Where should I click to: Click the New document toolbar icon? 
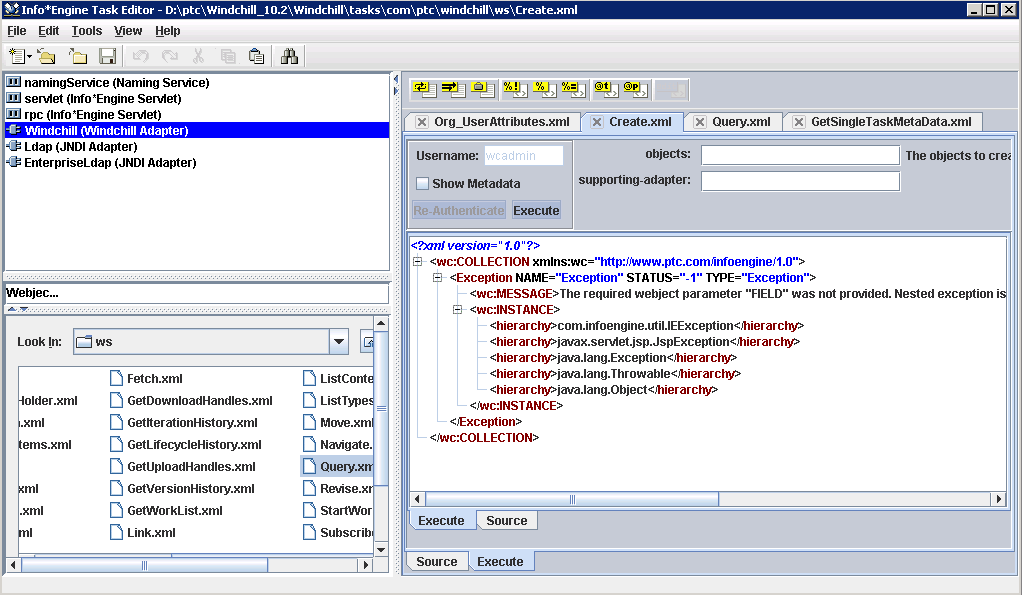[x=16, y=57]
